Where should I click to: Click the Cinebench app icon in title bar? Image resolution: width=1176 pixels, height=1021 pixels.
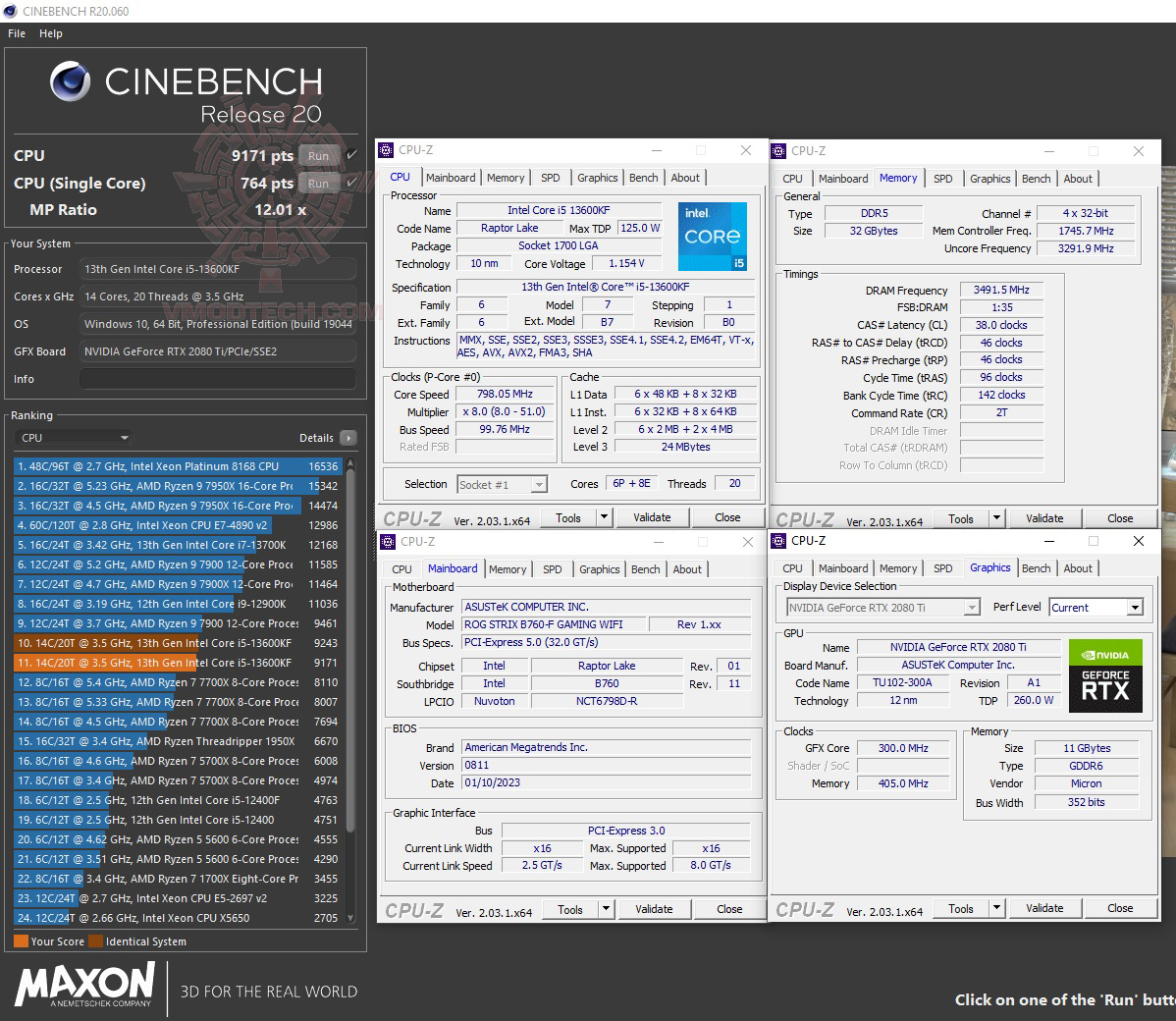(10, 11)
